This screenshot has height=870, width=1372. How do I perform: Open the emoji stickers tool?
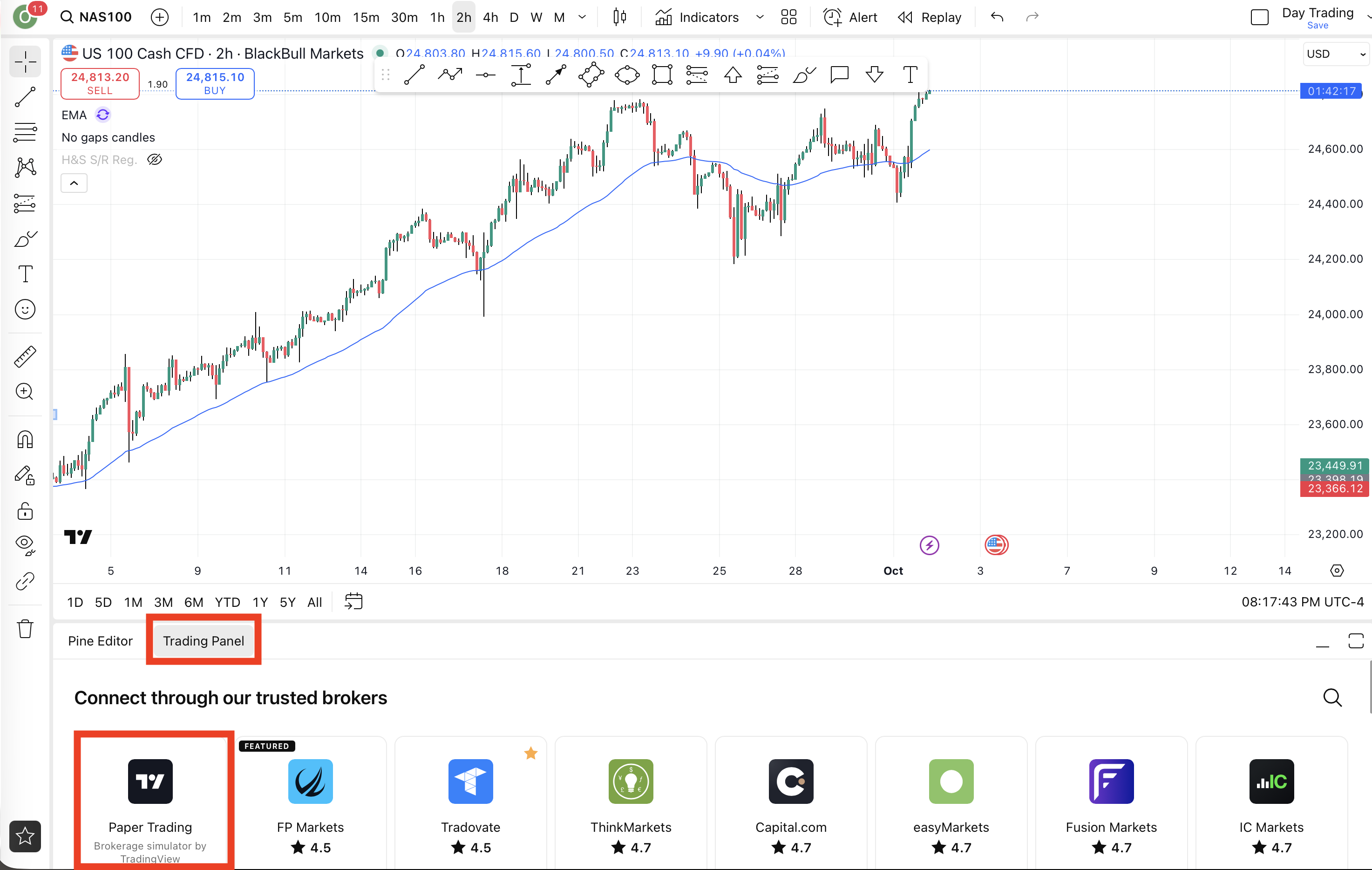25,309
